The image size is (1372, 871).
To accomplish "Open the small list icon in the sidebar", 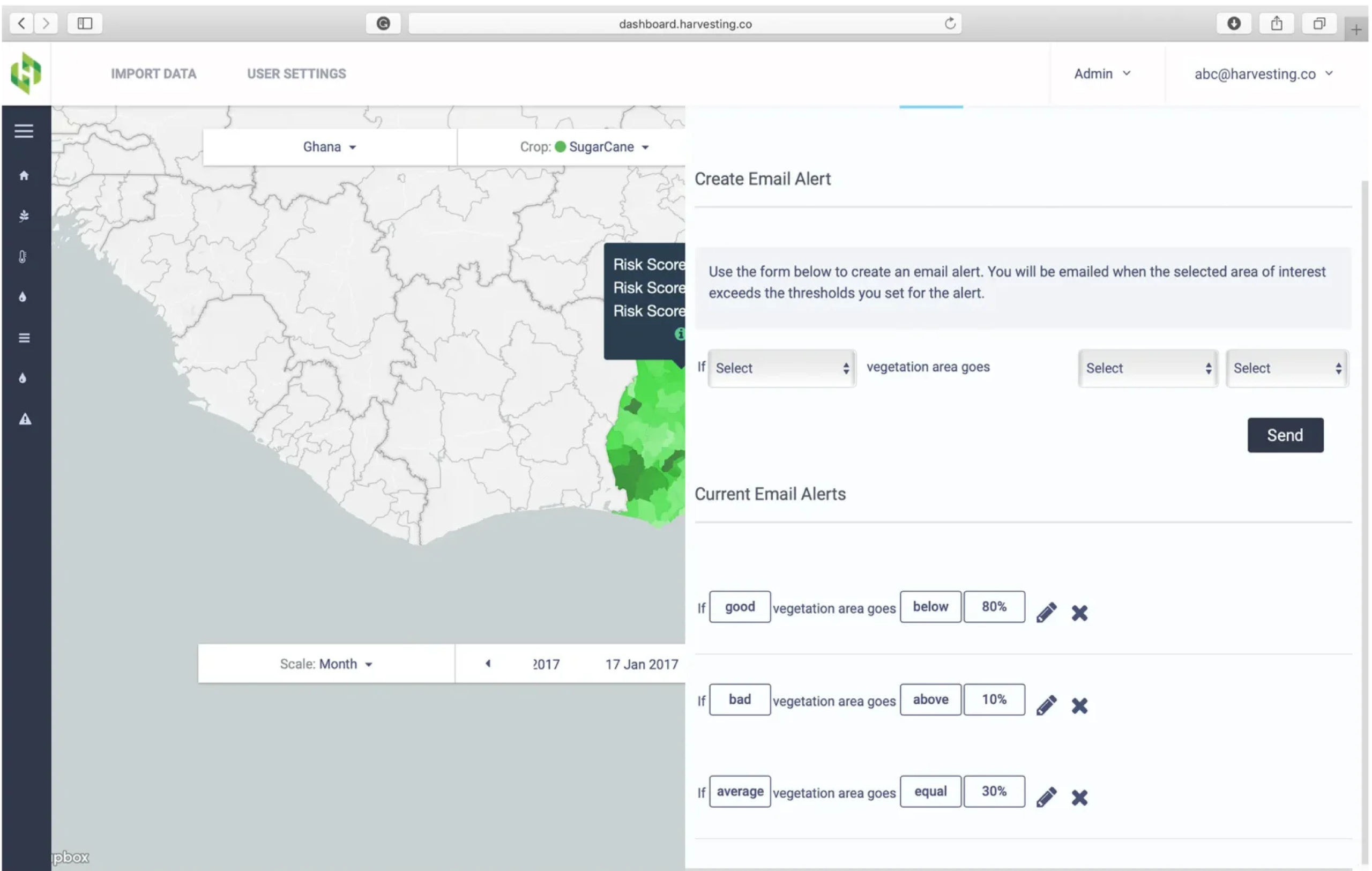I will point(24,338).
